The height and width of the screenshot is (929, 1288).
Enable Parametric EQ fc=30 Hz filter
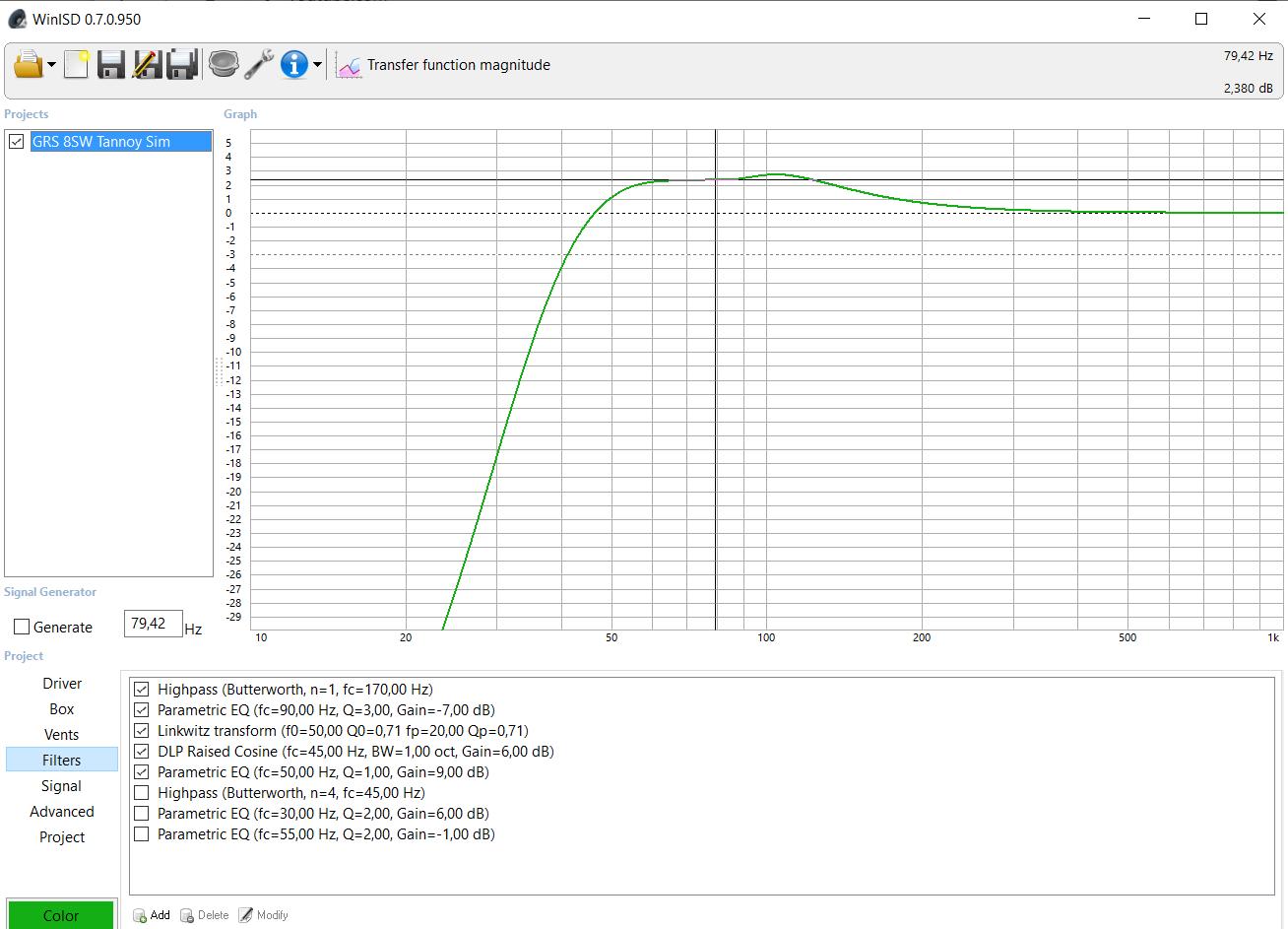tap(142, 814)
